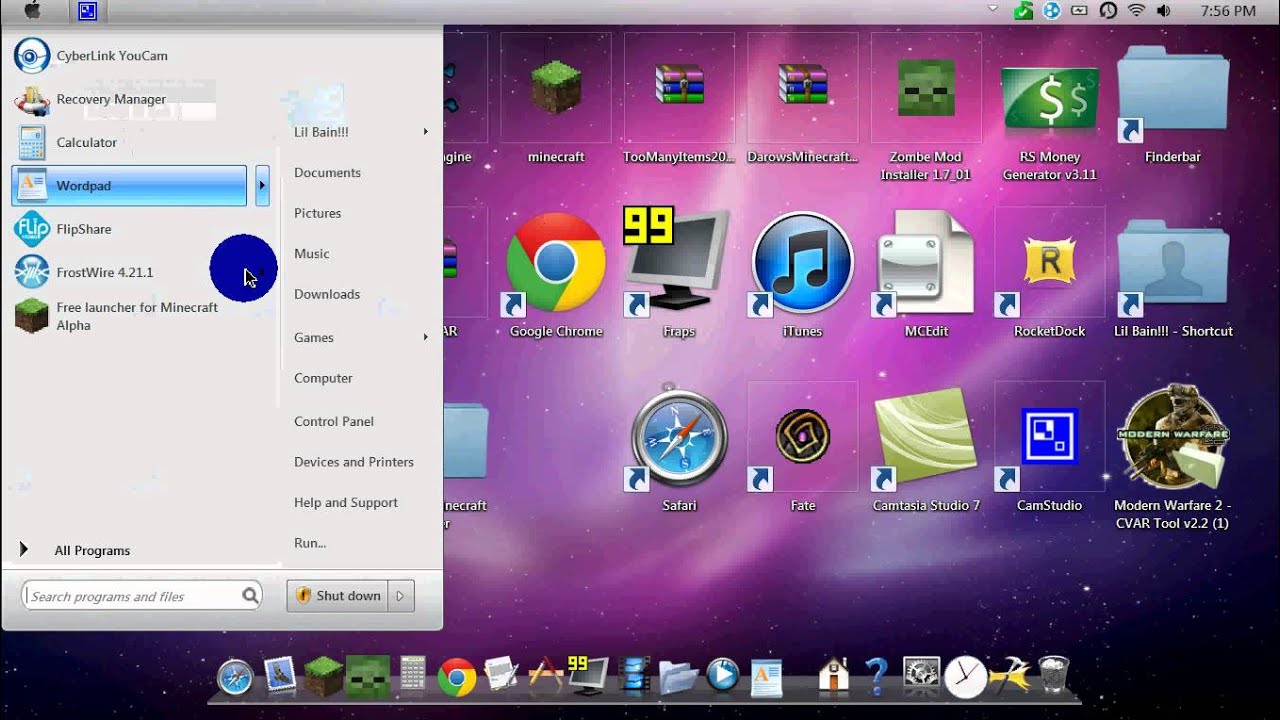This screenshot has width=1280, height=720.
Task: Select the CamStudio desktop shortcut
Action: (1050, 448)
